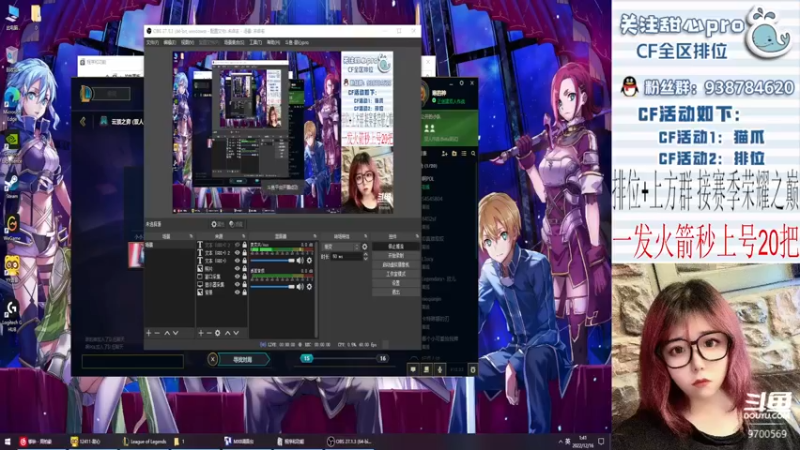The height and width of the screenshot is (450, 800).
Task: Open the 文件(F) menu in OBS
Action: (153, 42)
